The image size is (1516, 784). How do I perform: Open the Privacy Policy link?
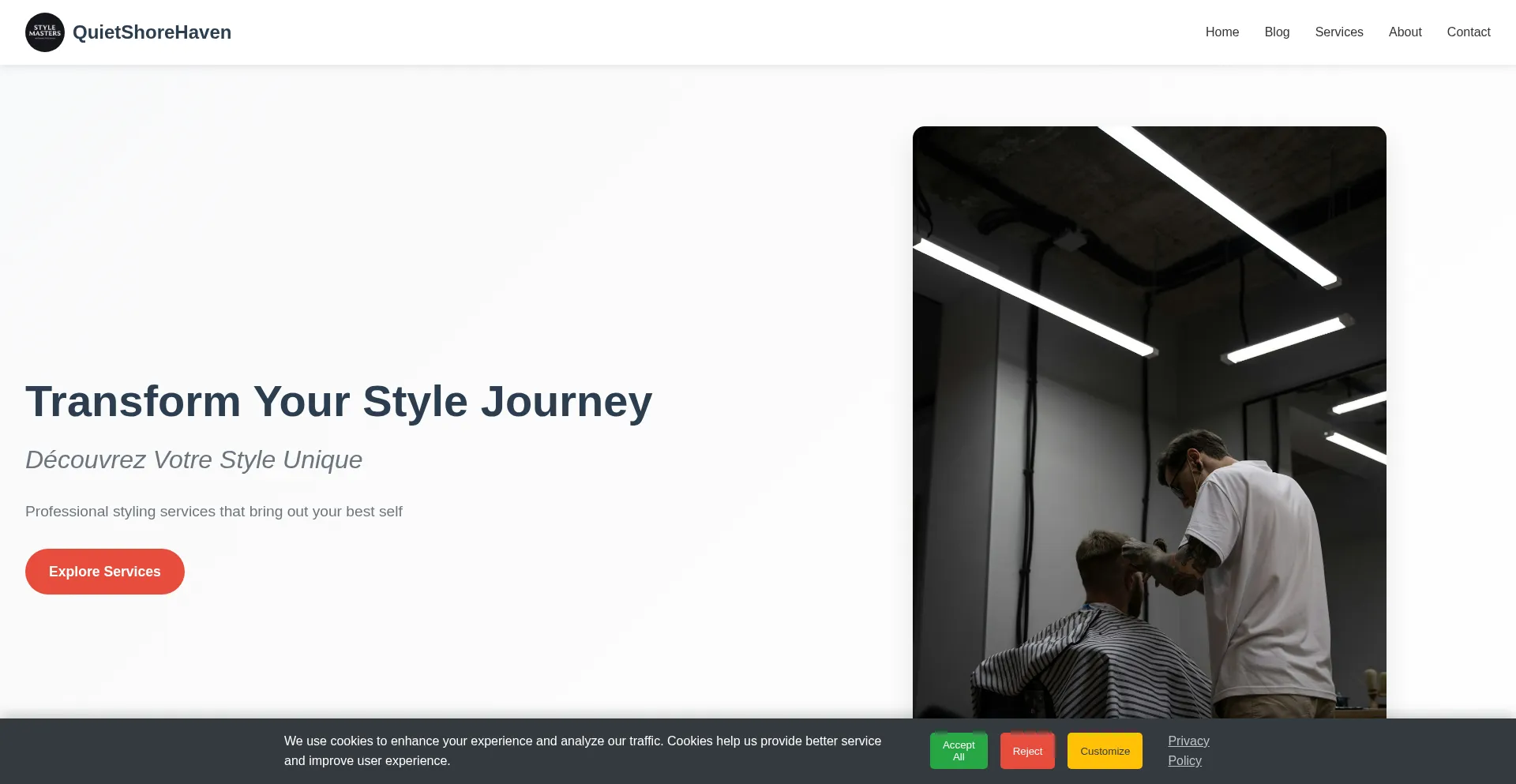(x=1188, y=751)
